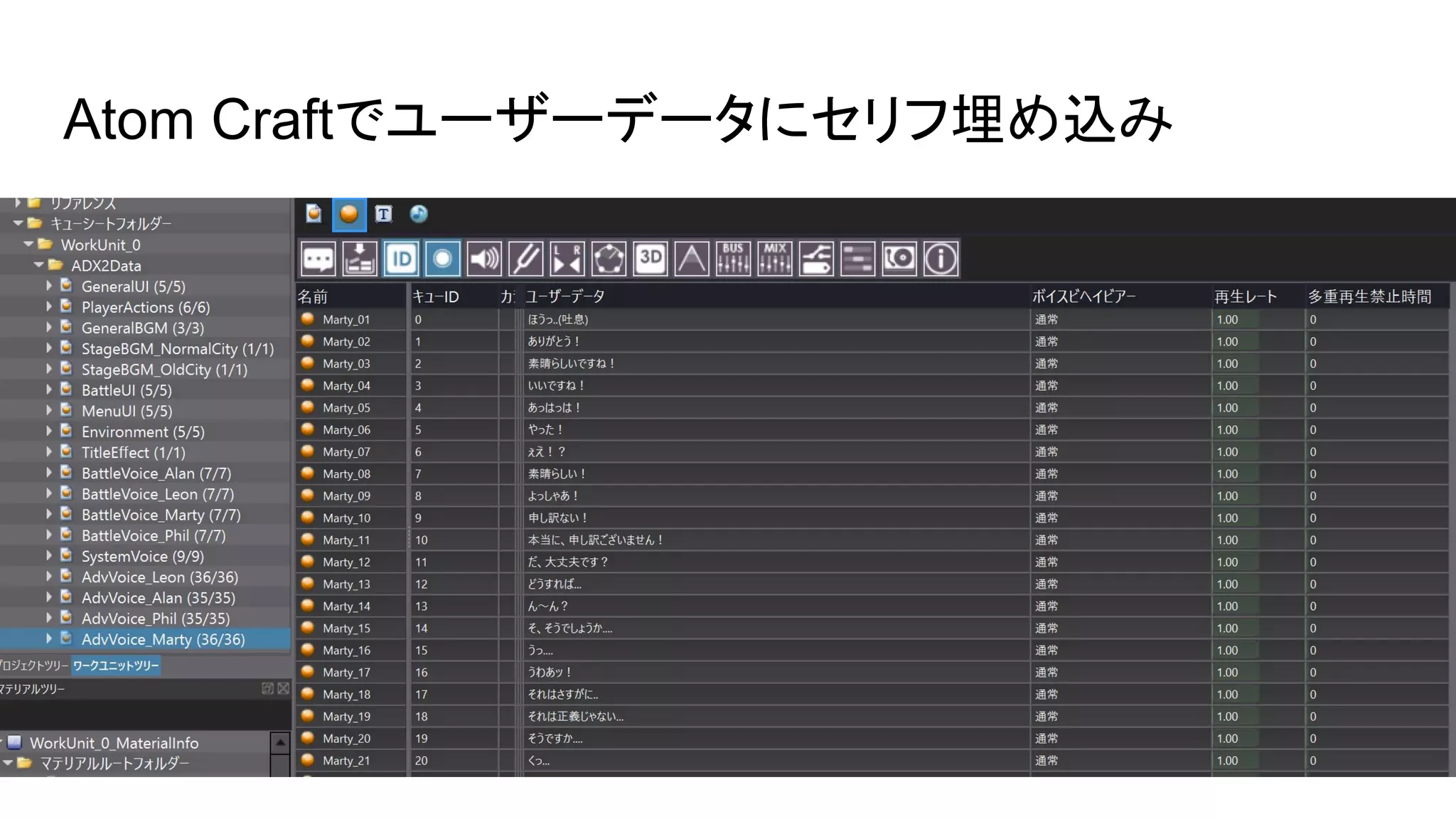Switch to the ワークユニットツリー tab
This screenshot has width=1456, height=819.
[116, 666]
